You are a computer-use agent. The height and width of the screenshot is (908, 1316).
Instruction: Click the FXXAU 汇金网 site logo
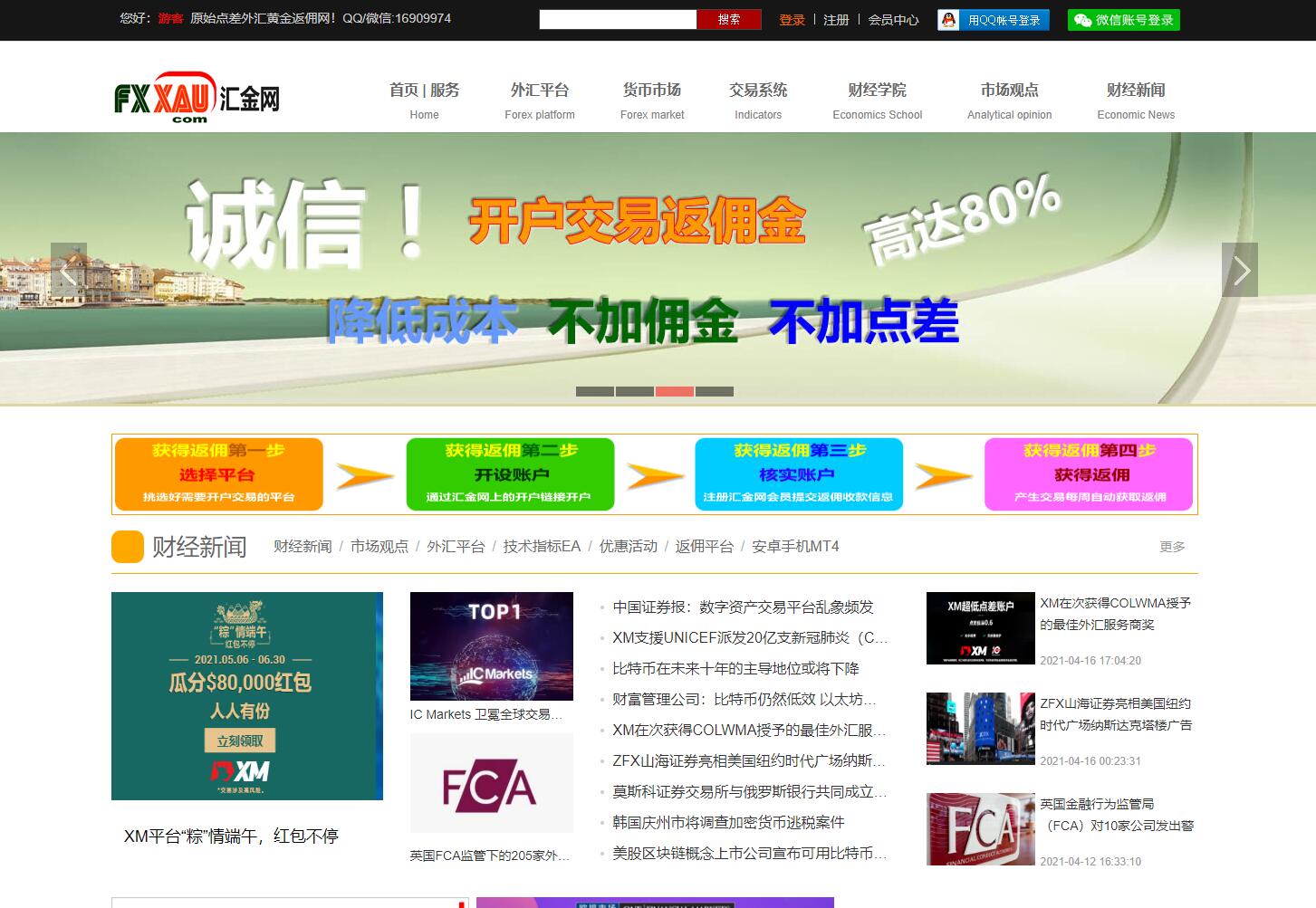pos(197,97)
